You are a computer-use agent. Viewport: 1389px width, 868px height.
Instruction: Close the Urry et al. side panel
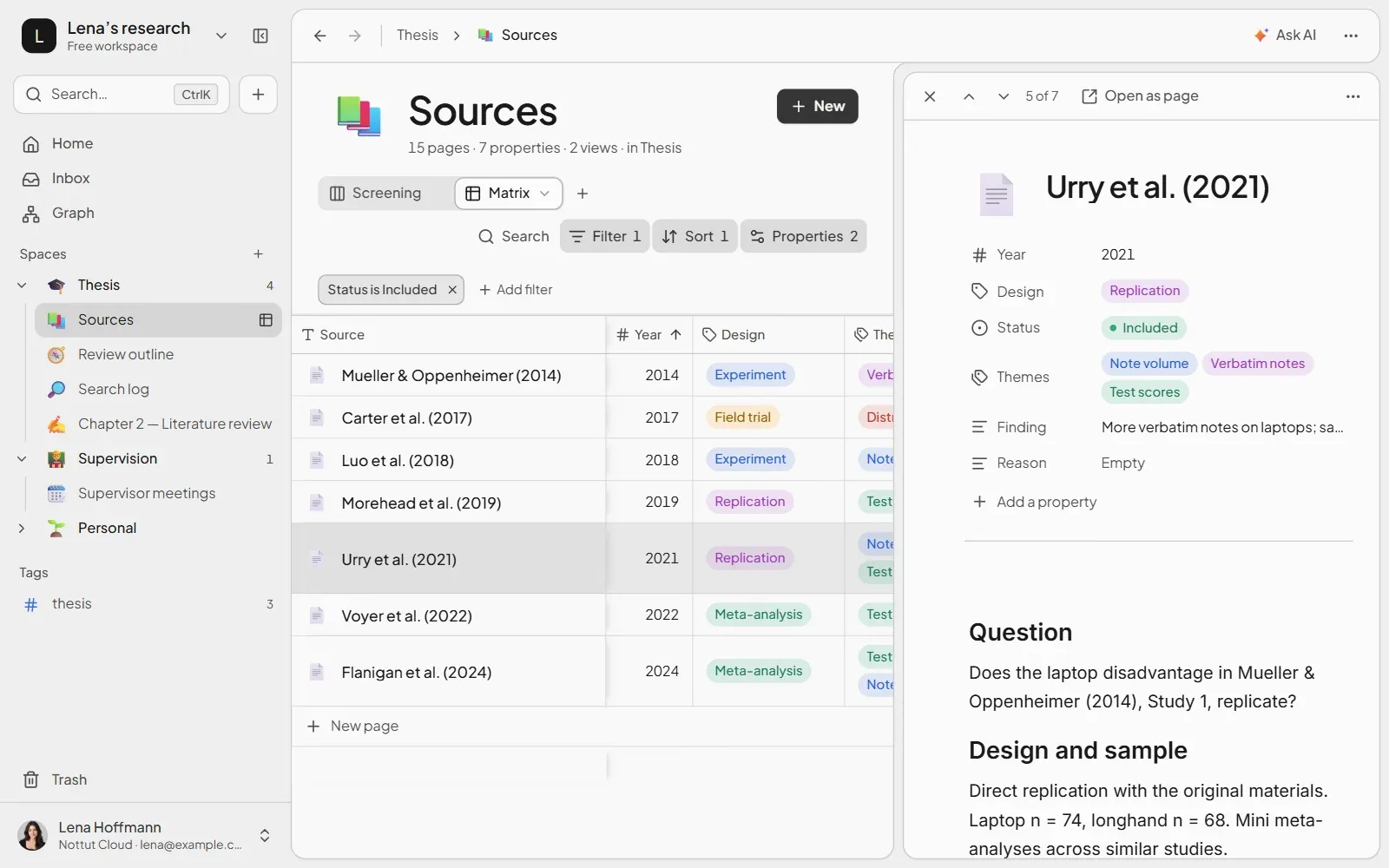click(930, 96)
